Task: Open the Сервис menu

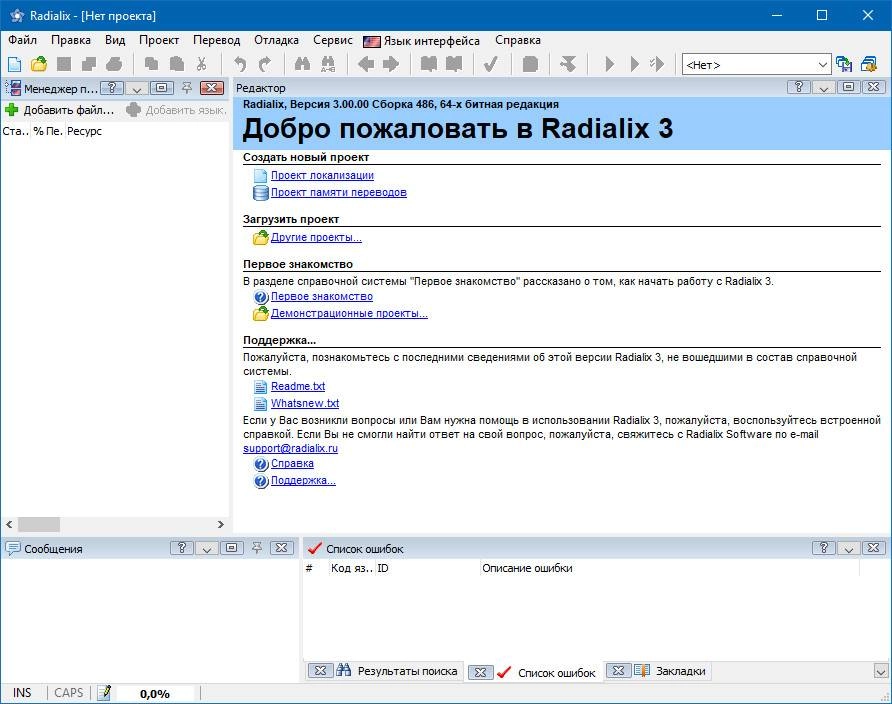Action: click(x=332, y=40)
